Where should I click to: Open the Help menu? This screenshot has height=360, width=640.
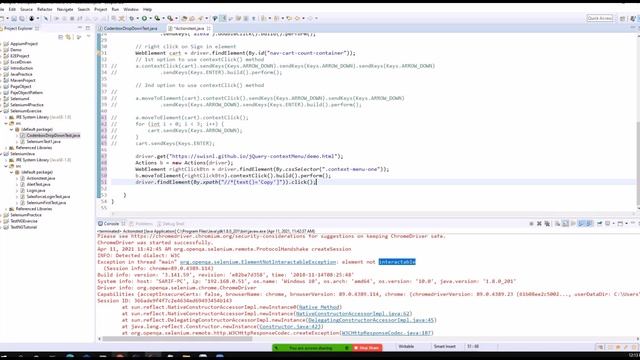coord(147,9)
